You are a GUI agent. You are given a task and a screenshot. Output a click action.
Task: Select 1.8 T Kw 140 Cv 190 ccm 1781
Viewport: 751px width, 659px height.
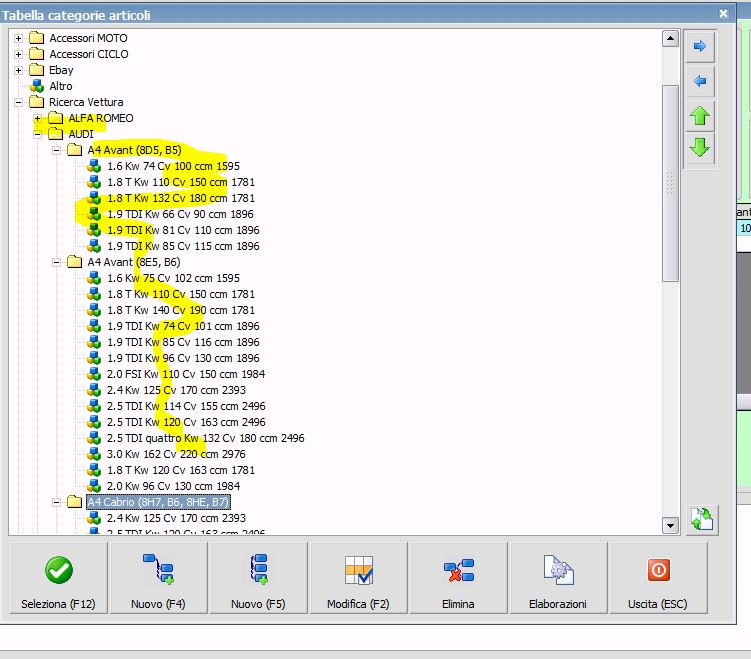[x=181, y=310]
